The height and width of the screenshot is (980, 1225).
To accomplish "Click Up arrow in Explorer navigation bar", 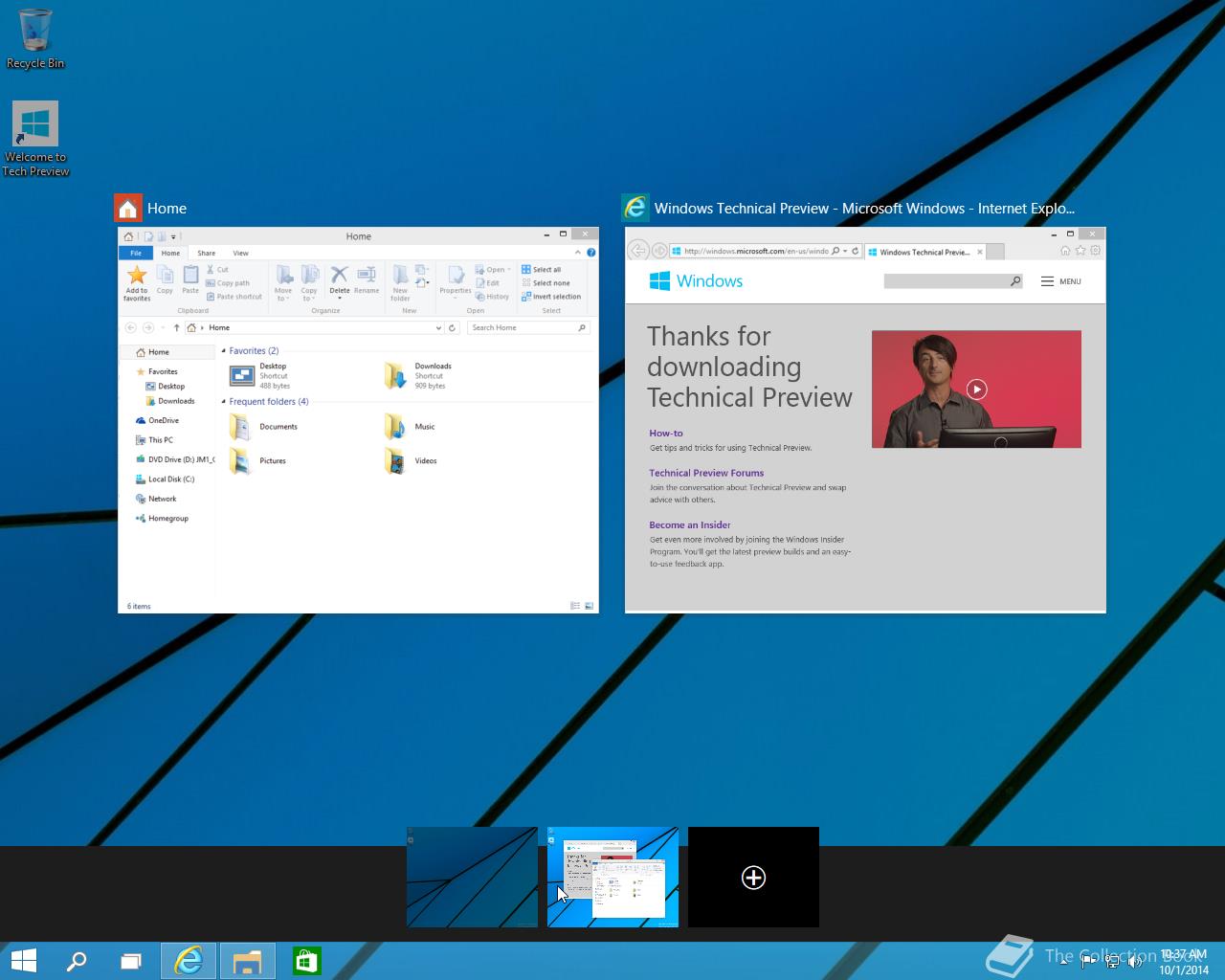I will pos(176,327).
